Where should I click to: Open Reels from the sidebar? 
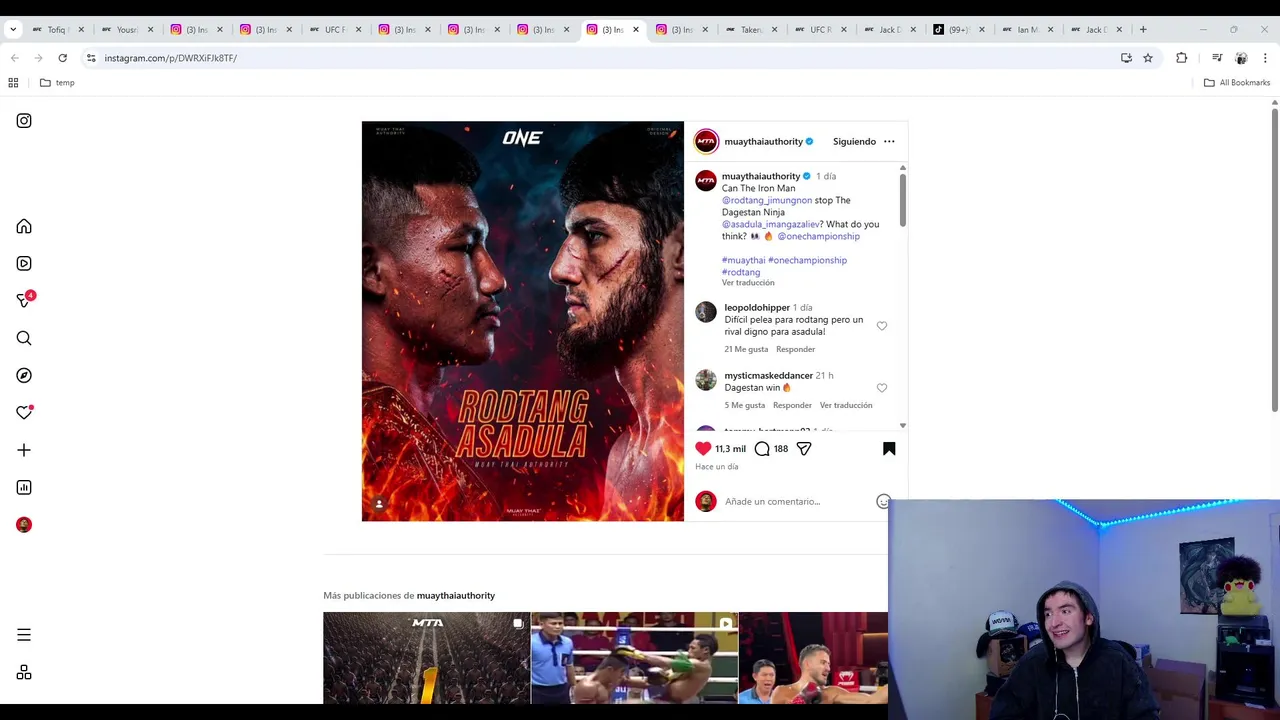coord(24,264)
